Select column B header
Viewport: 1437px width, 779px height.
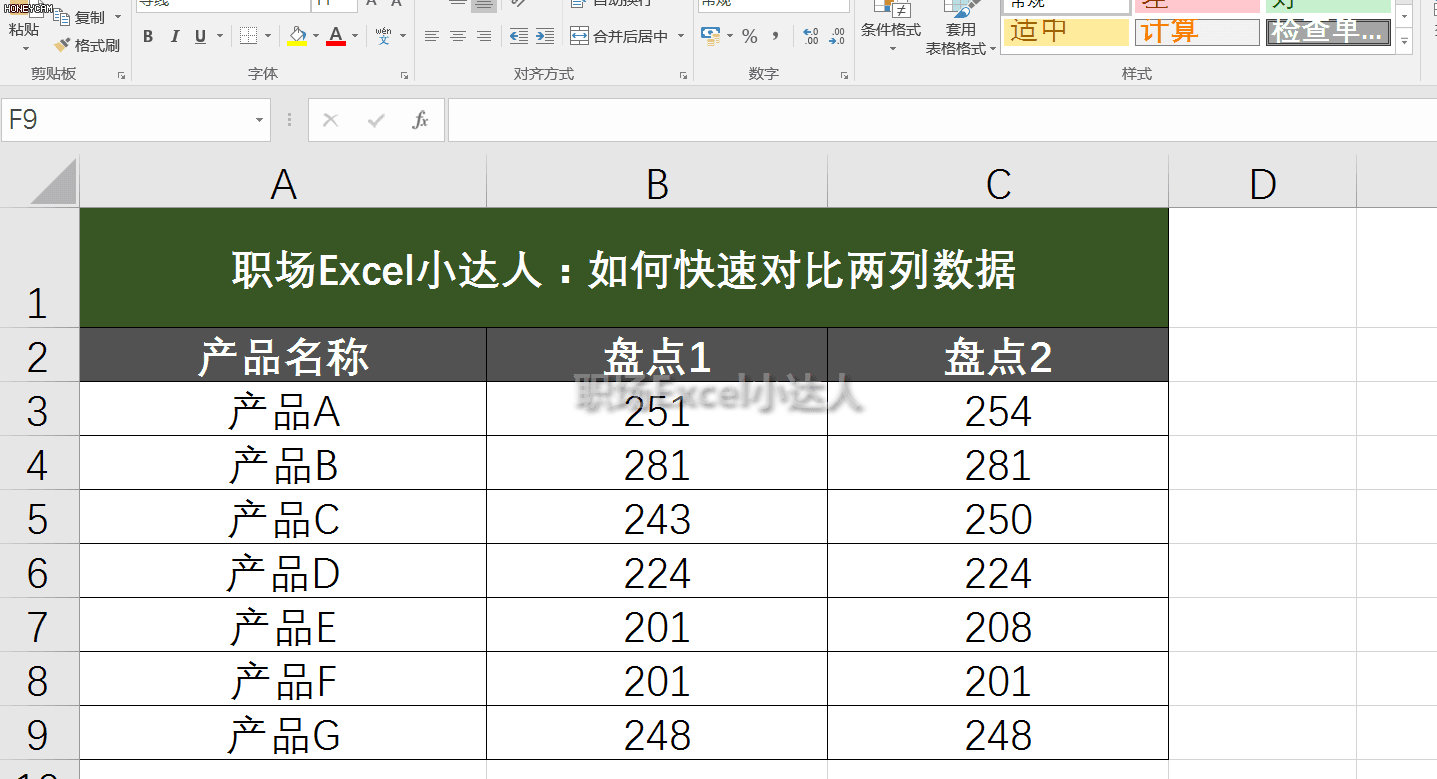point(657,183)
